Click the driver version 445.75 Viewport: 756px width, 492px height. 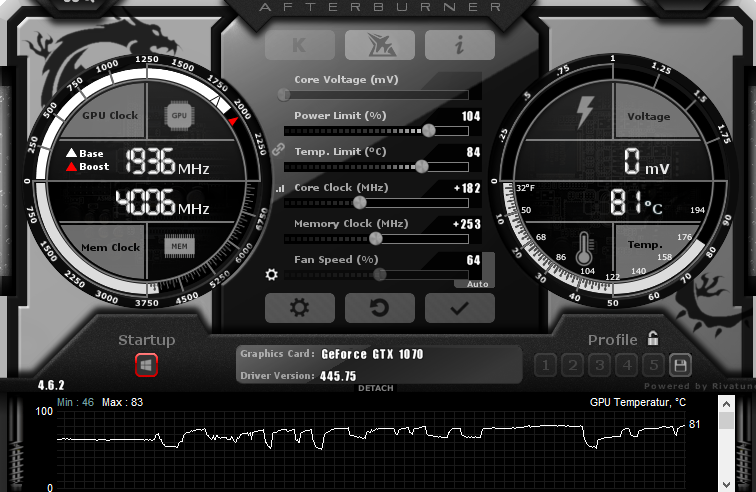tap(338, 376)
